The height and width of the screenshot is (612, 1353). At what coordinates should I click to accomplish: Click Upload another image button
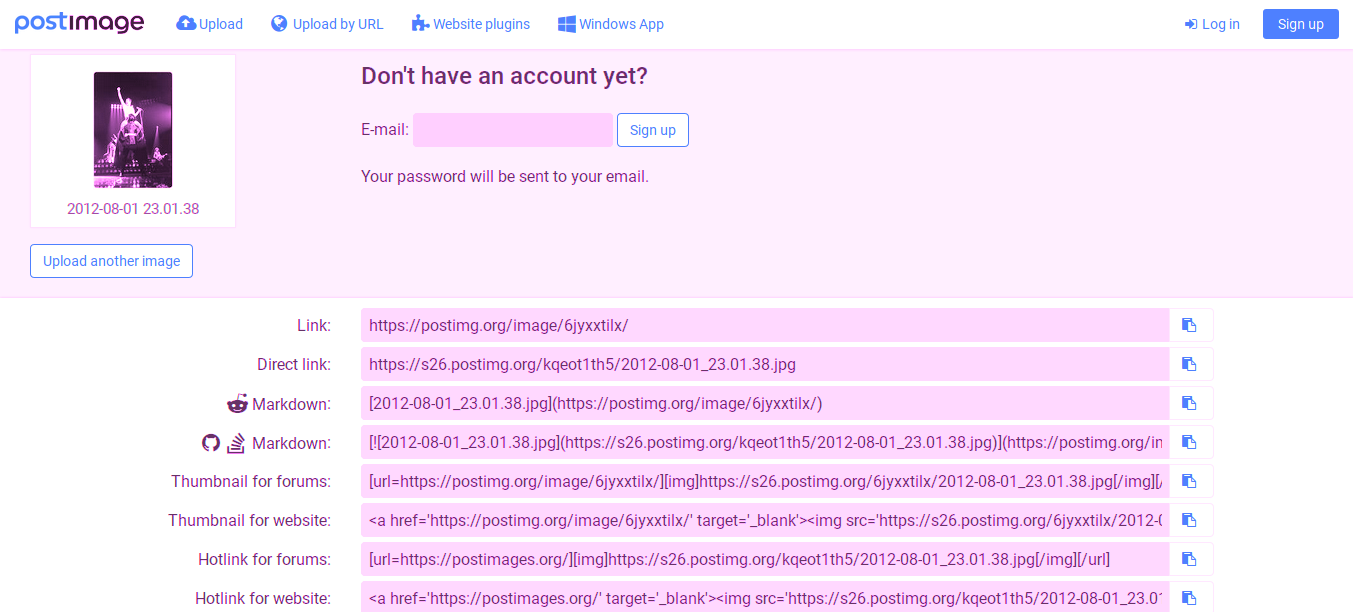[111, 261]
